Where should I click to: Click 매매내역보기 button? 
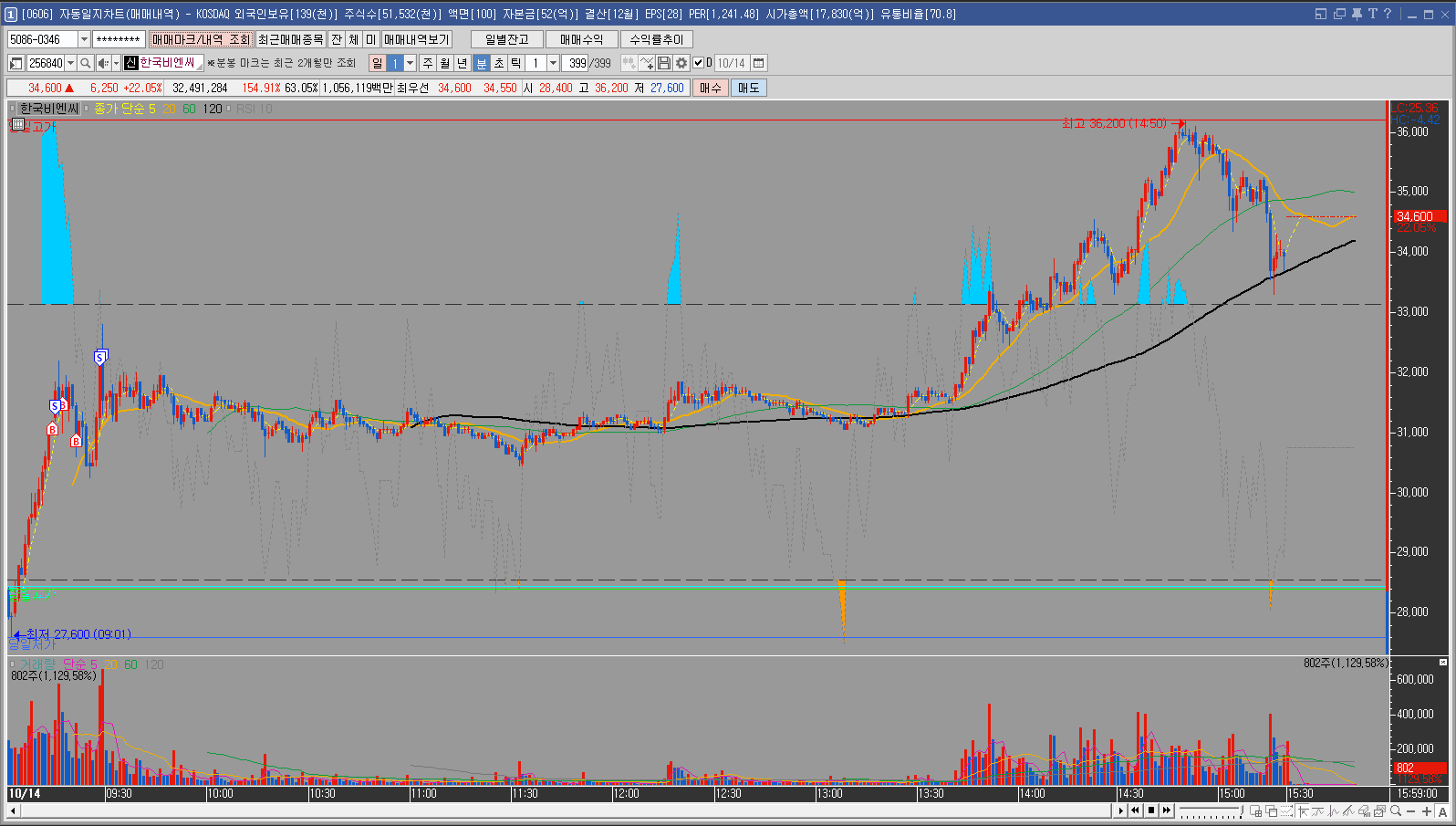click(417, 39)
